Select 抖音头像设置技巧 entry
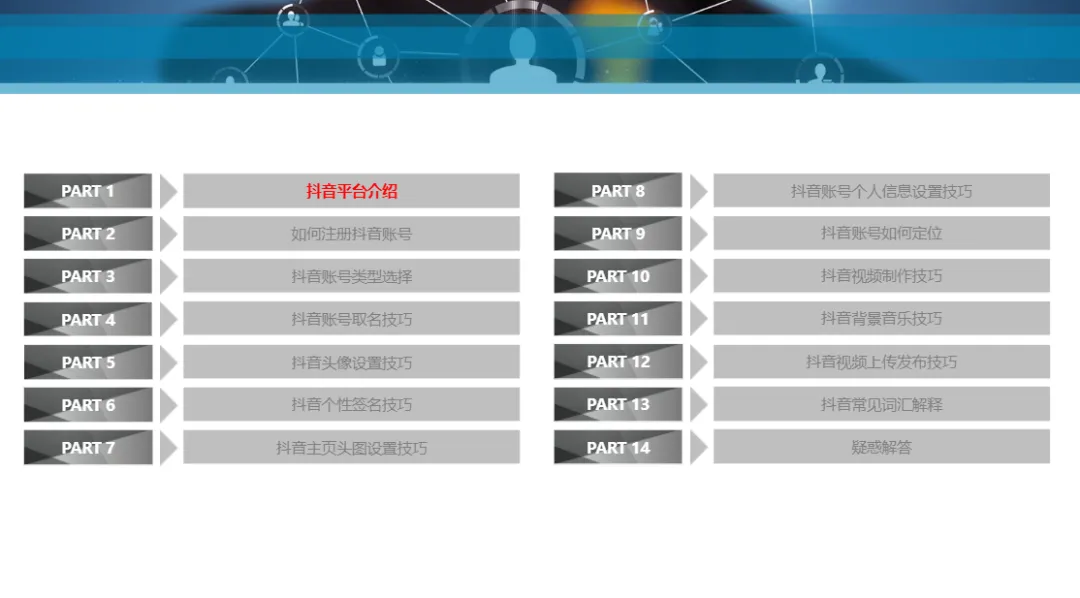The width and height of the screenshot is (1080, 598). click(x=351, y=362)
